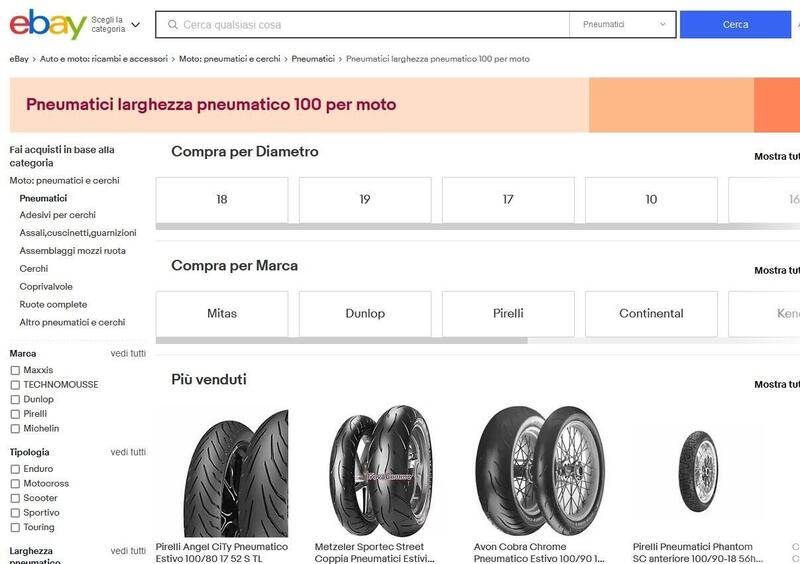The height and width of the screenshot is (564, 800).
Task: Select the Continental brand tile
Action: (651, 313)
